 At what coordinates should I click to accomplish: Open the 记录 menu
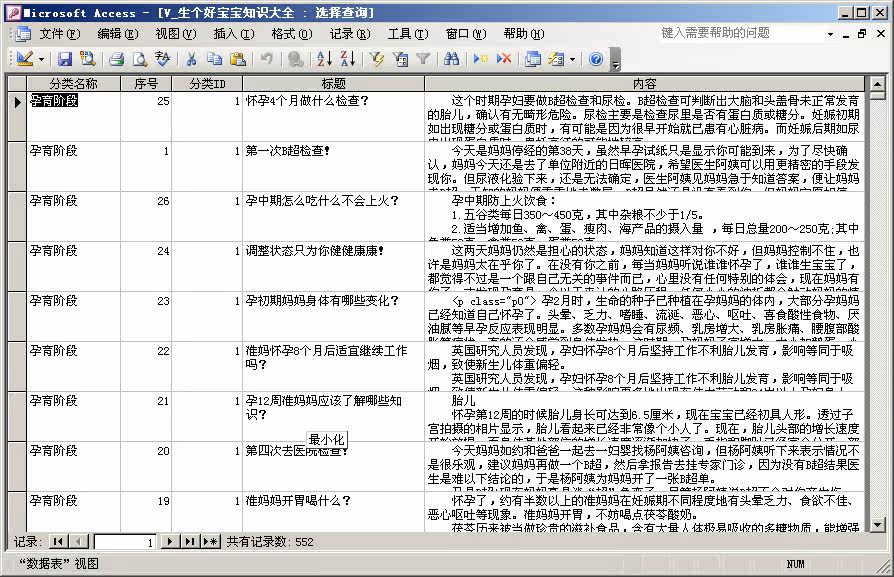(x=350, y=34)
